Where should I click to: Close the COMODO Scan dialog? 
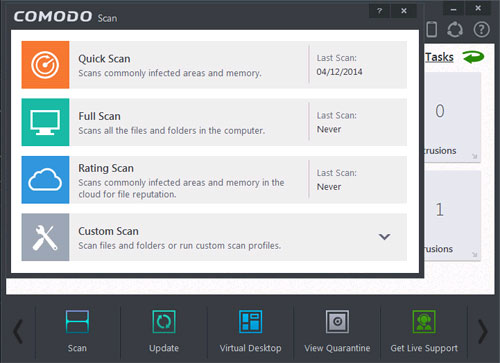pos(404,11)
